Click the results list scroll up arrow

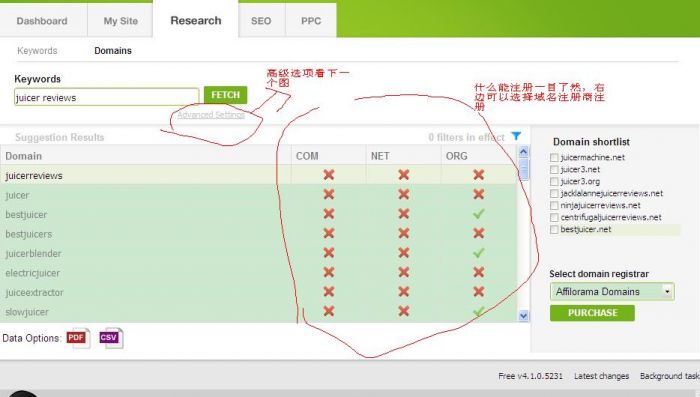[523, 152]
